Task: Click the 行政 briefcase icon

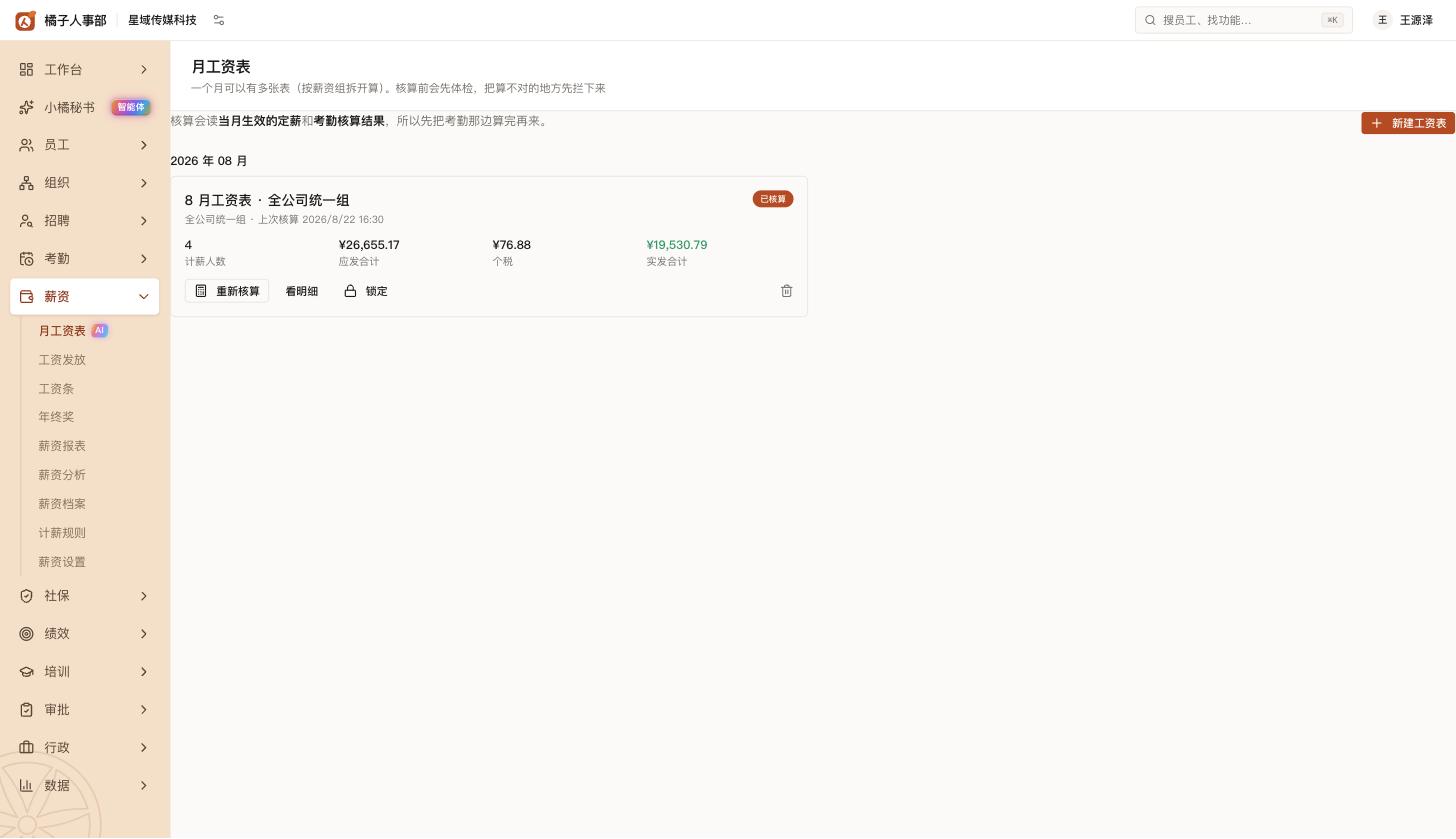Action: [x=27, y=748]
